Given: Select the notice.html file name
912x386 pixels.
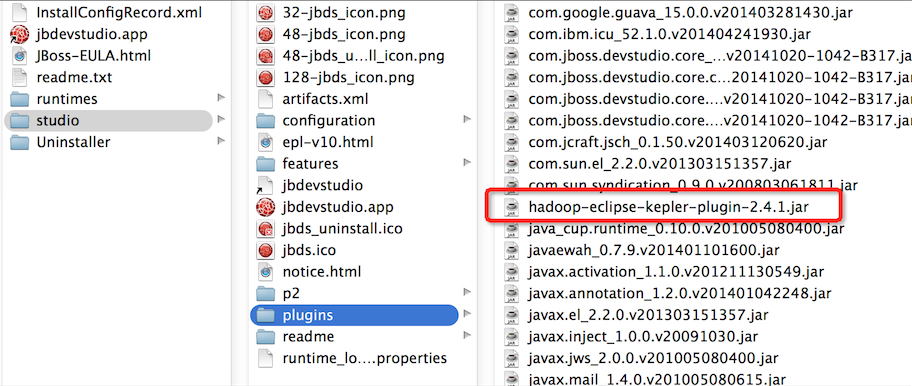Looking at the screenshot, I should [322, 271].
